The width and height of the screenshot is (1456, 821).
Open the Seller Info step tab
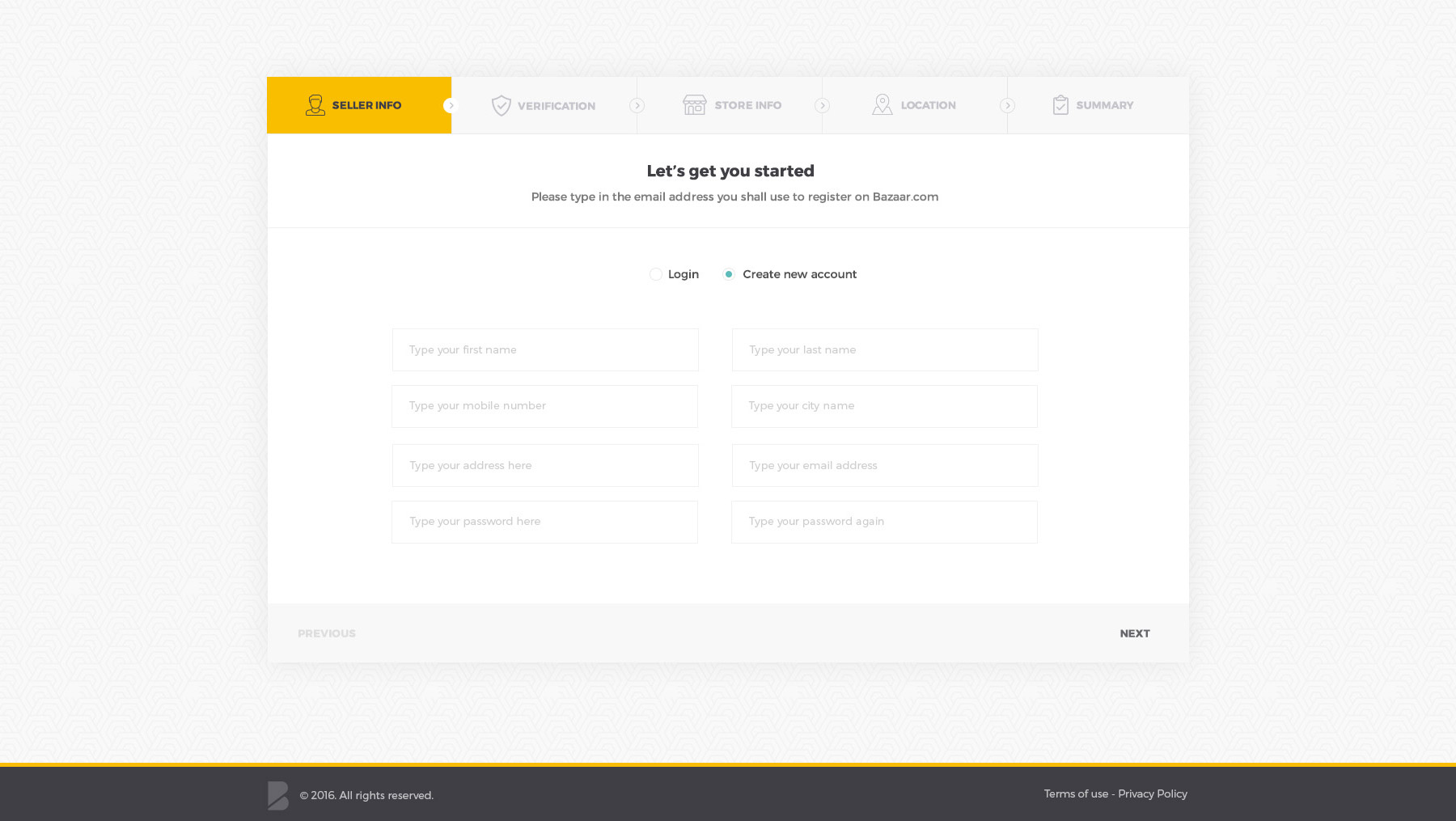(x=359, y=105)
